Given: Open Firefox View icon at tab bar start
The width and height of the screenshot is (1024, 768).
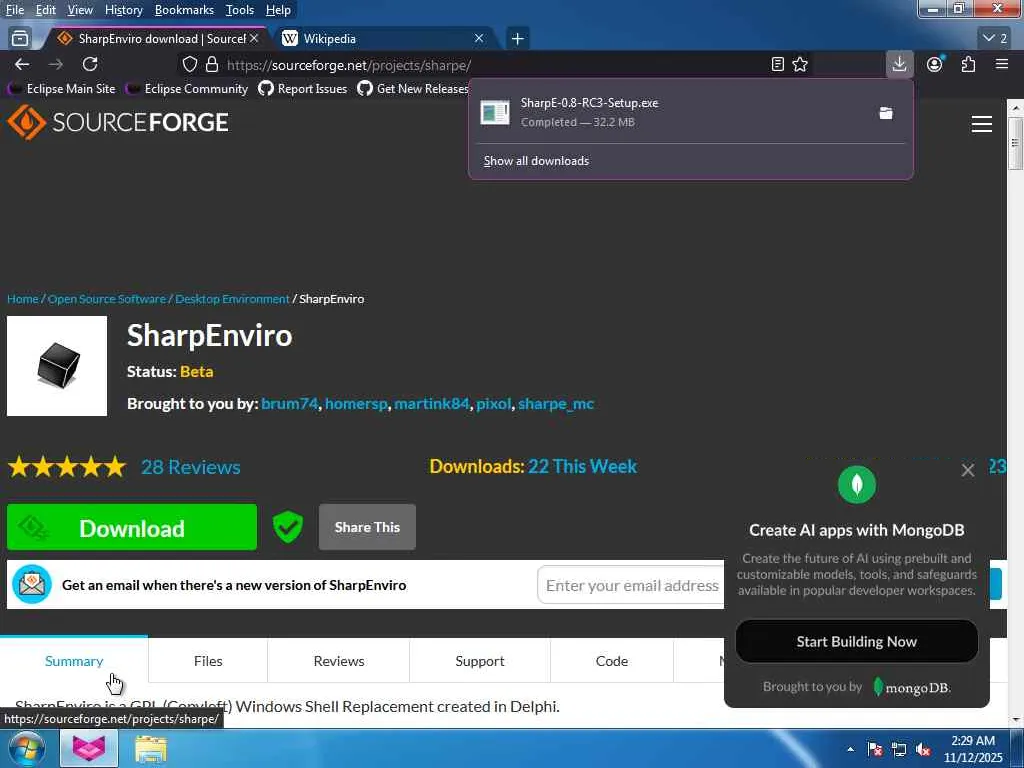Looking at the screenshot, I should tap(20, 39).
